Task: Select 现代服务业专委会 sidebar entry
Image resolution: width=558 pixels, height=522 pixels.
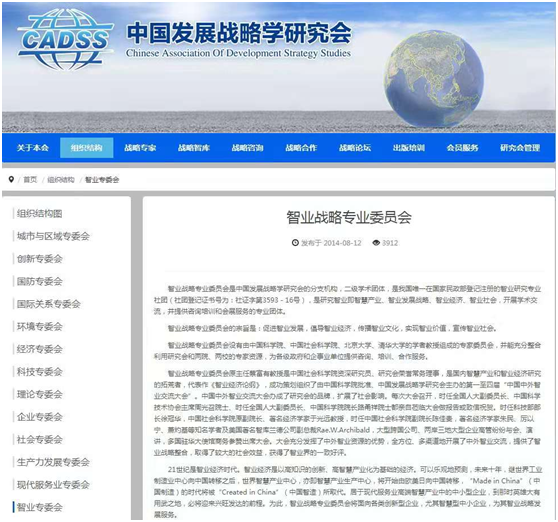Action: [x=53, y=485]
